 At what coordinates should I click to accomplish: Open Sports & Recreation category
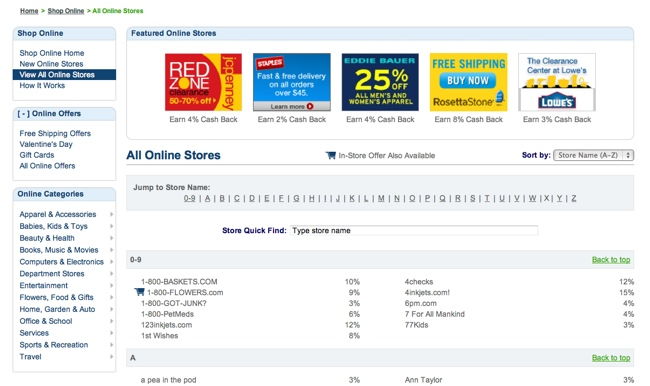[53, 345]
